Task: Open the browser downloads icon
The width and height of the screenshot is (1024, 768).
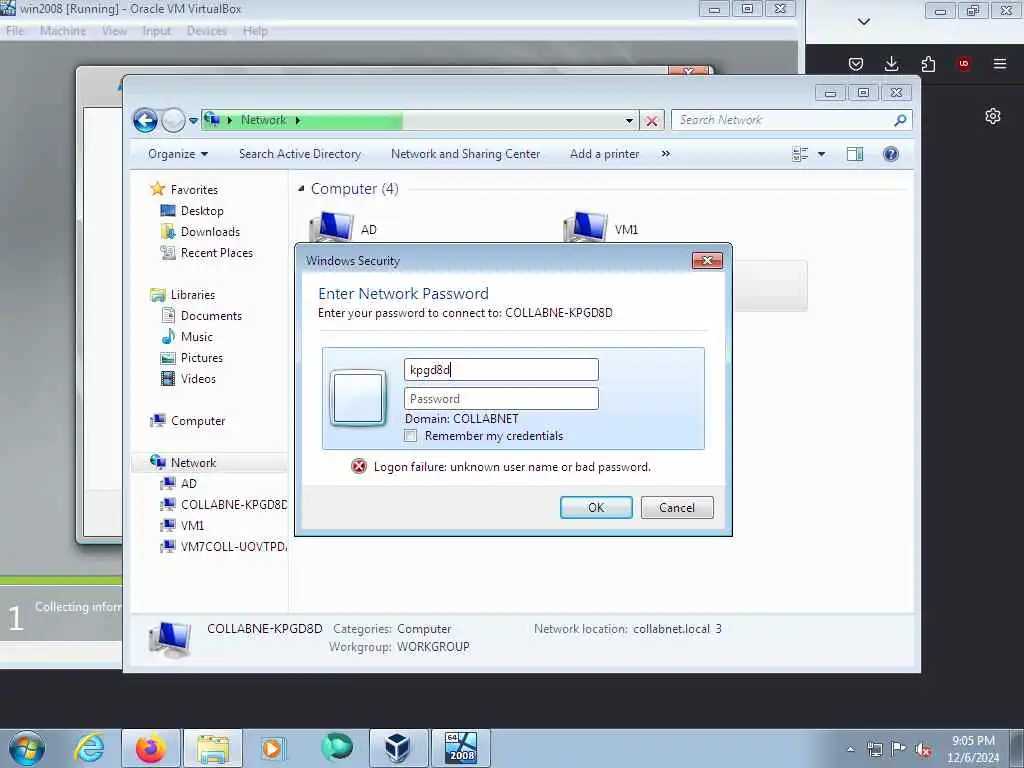Action: 891,64
